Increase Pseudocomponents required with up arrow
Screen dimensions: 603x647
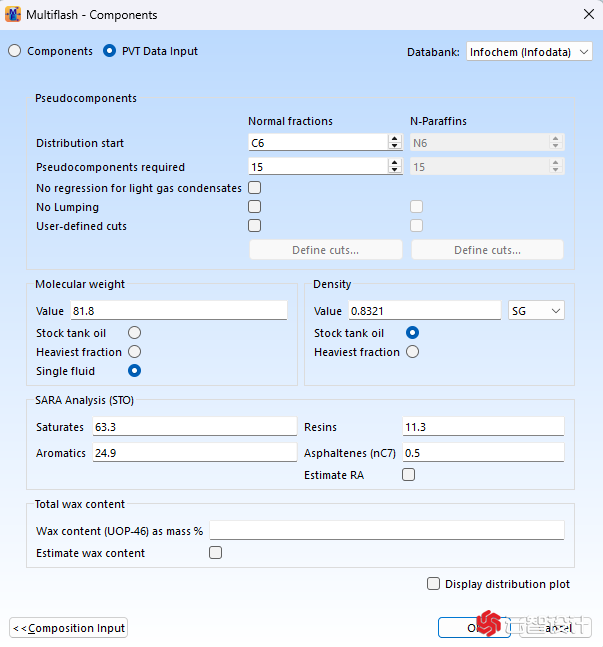pos(395,163)
